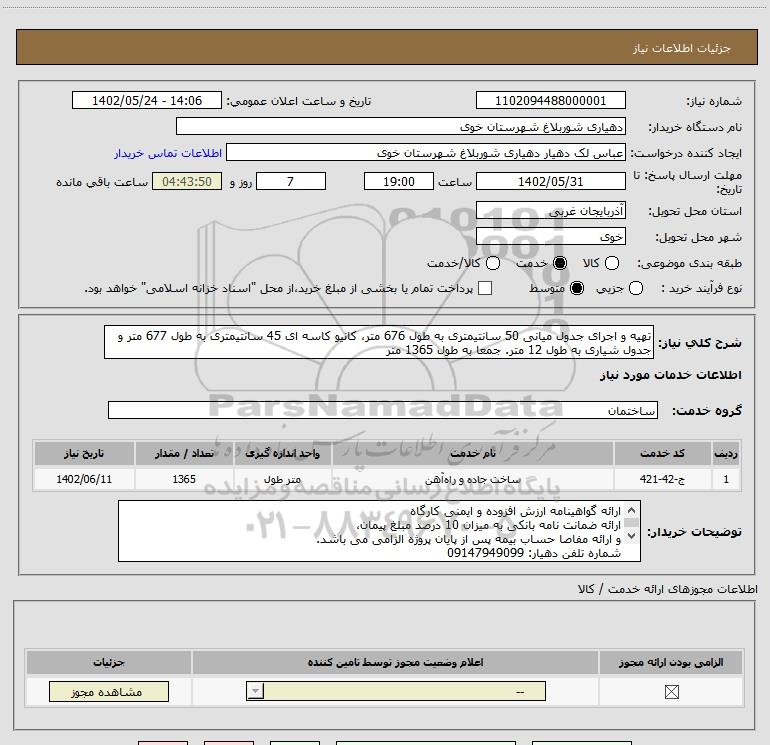Toggle the اسناد خزانه اسلامی payment checkbox
Screen dimensions: 770x745
click(485, 288)
